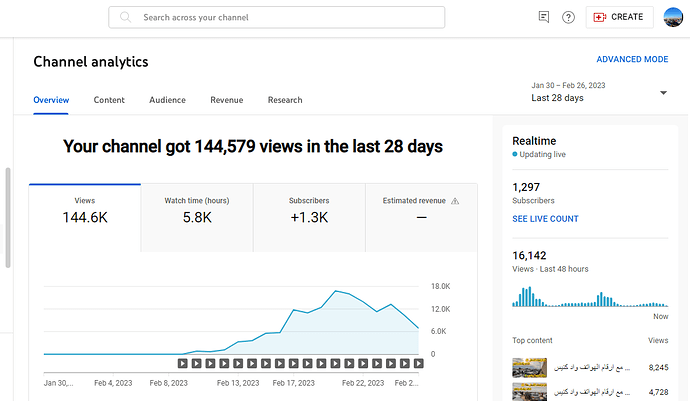Open the Last 28 days date dropdown
This screenshot has width=690, height=401.
coord(663,93)
